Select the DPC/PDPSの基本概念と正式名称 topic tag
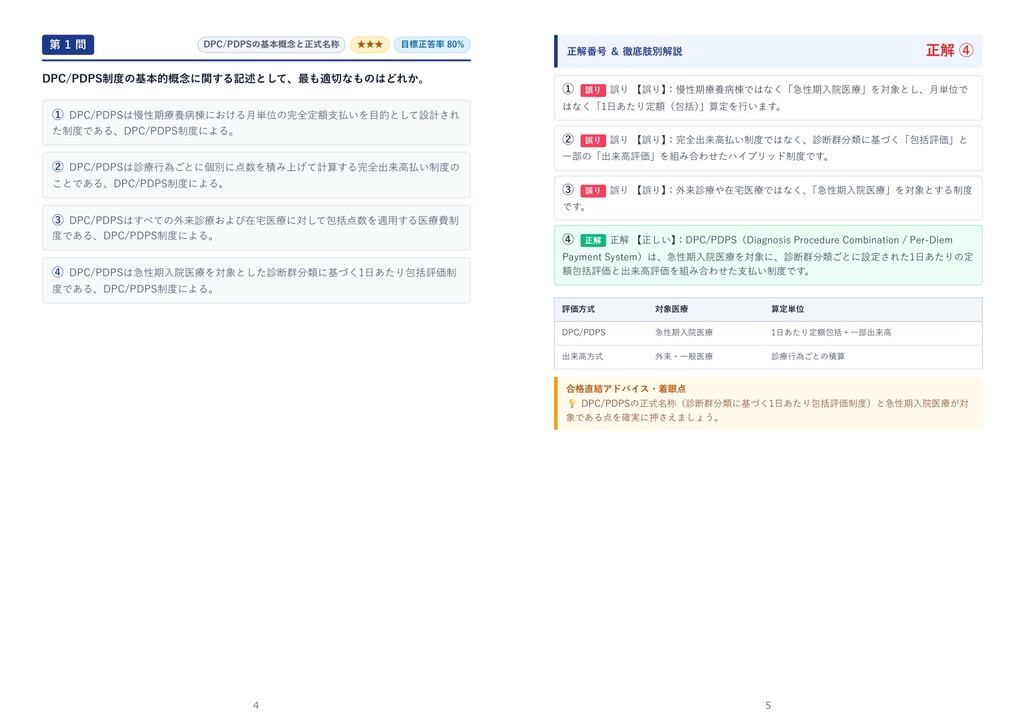 tap(271, 44)
